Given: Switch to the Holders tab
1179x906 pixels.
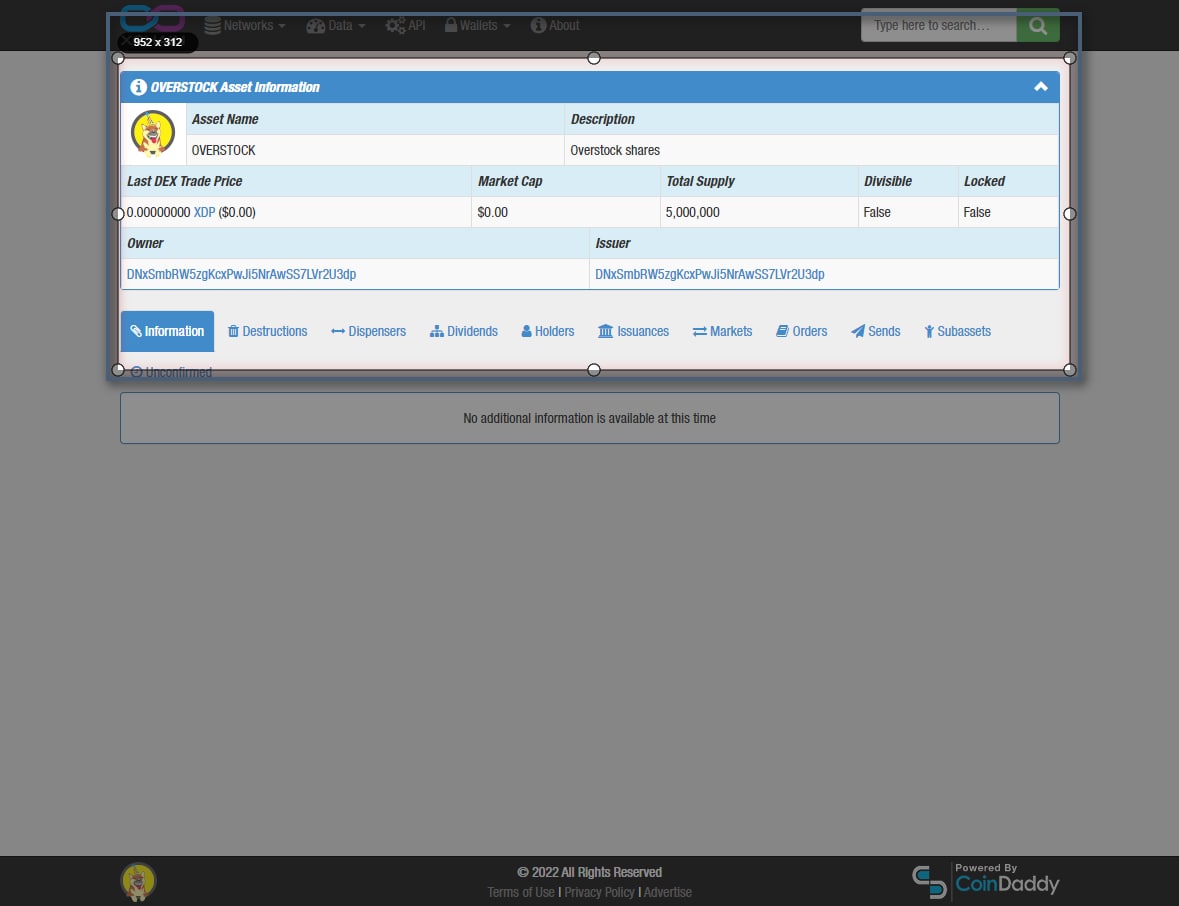Looking at the screenshot, I should [x=548, y=332].
